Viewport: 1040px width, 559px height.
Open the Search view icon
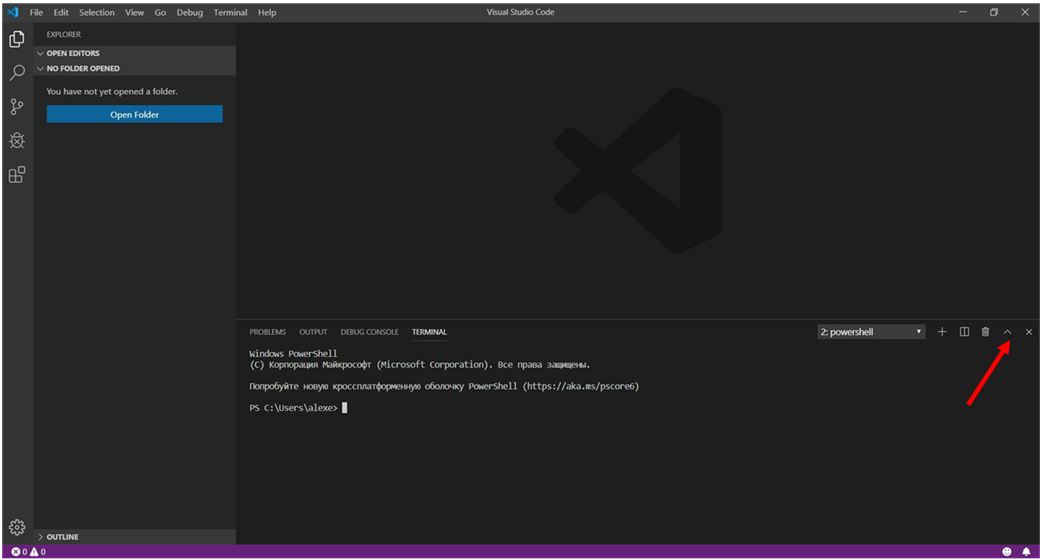click(17, 73)
